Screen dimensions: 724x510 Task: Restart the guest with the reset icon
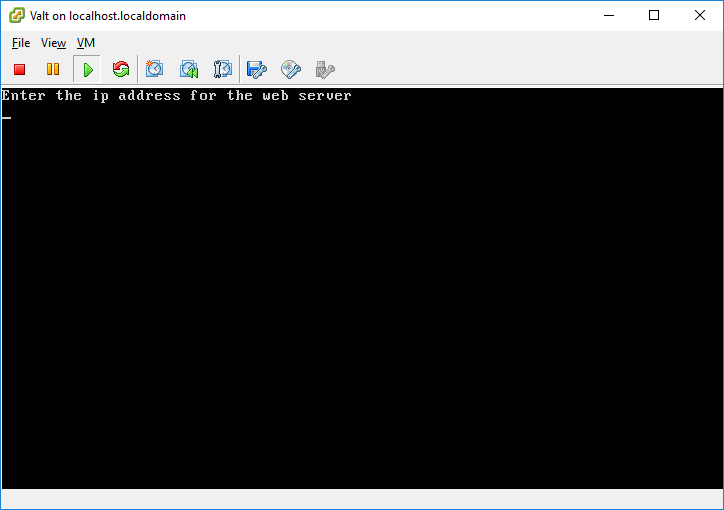coord(121,69)
